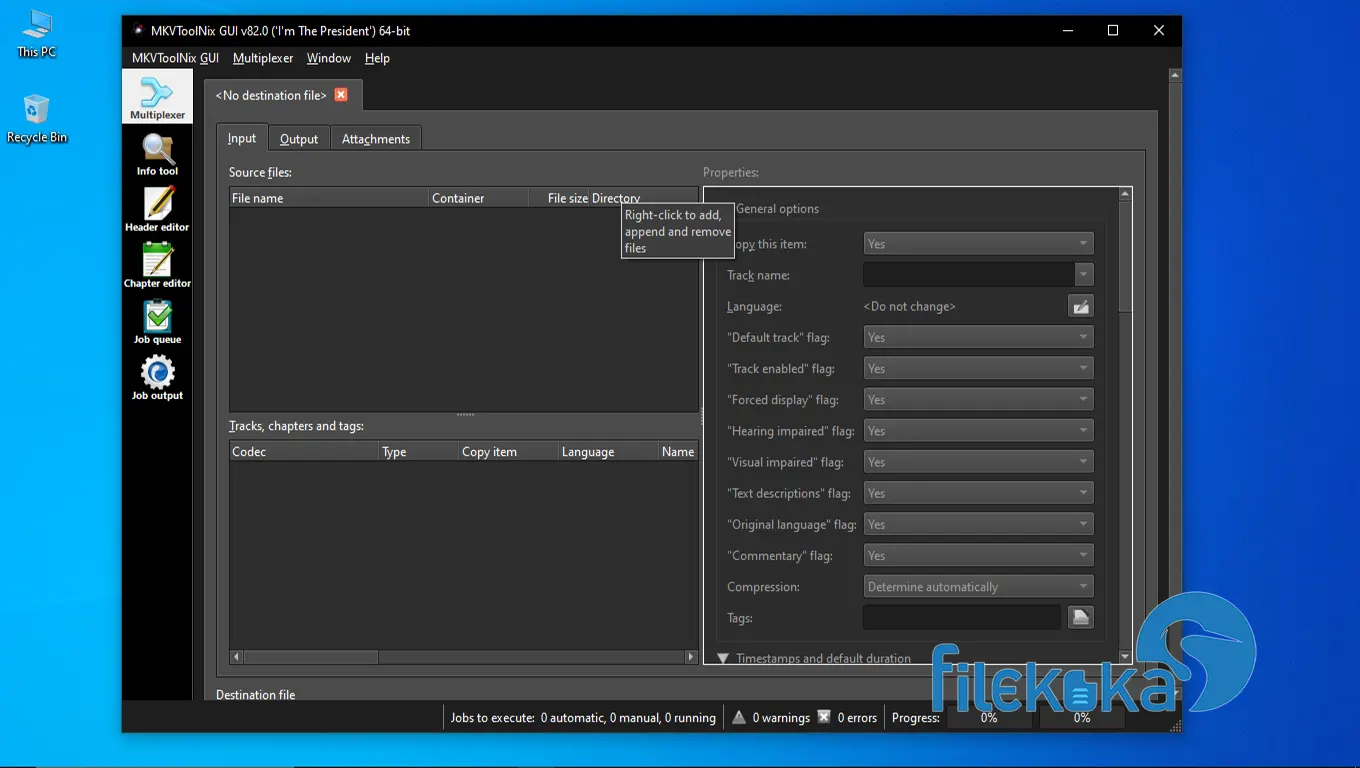Click tracks list right scroll arrow
1360x768 pixels.
690,657
